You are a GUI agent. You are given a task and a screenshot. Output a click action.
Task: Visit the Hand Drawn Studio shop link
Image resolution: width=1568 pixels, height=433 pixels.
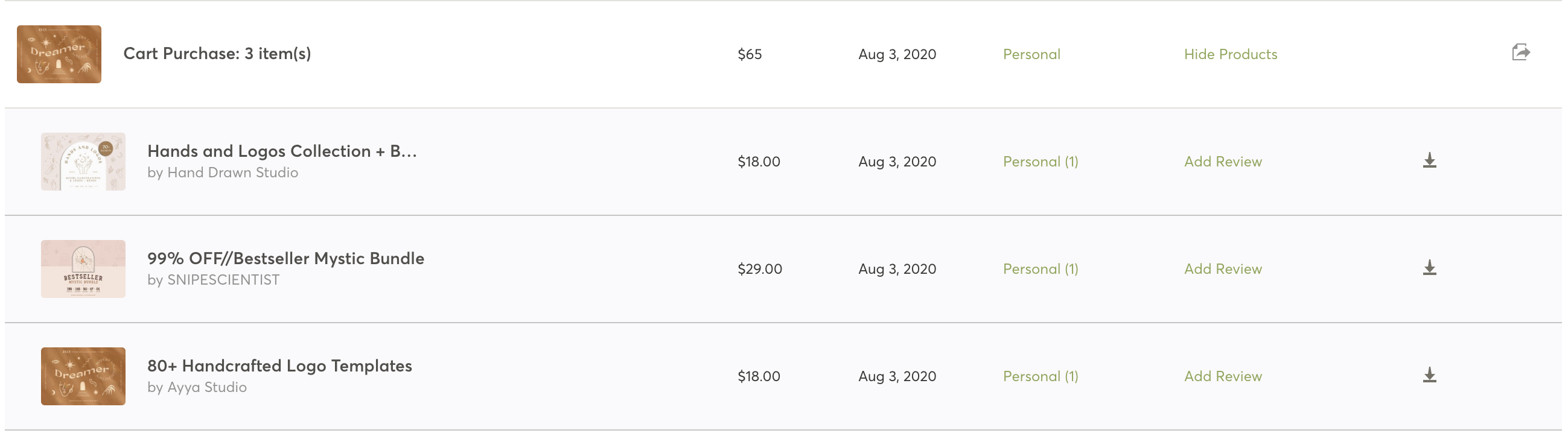tap(232, 172)
